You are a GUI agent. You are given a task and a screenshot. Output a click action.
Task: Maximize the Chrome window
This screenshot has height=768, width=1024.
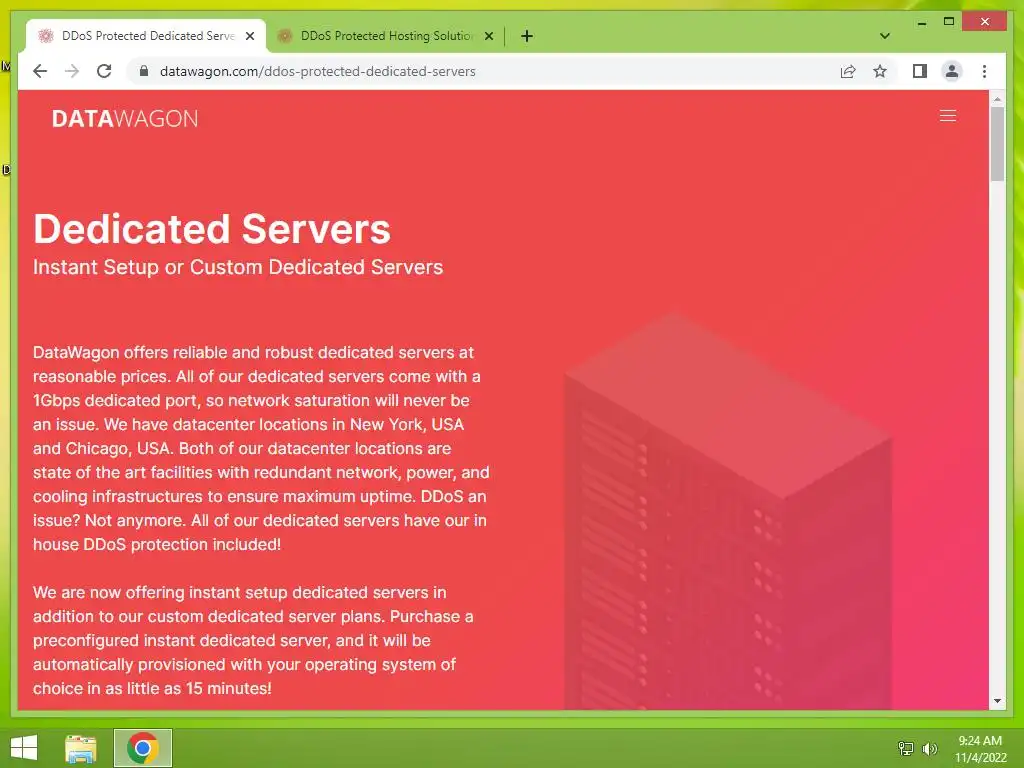tap(949, 22)
